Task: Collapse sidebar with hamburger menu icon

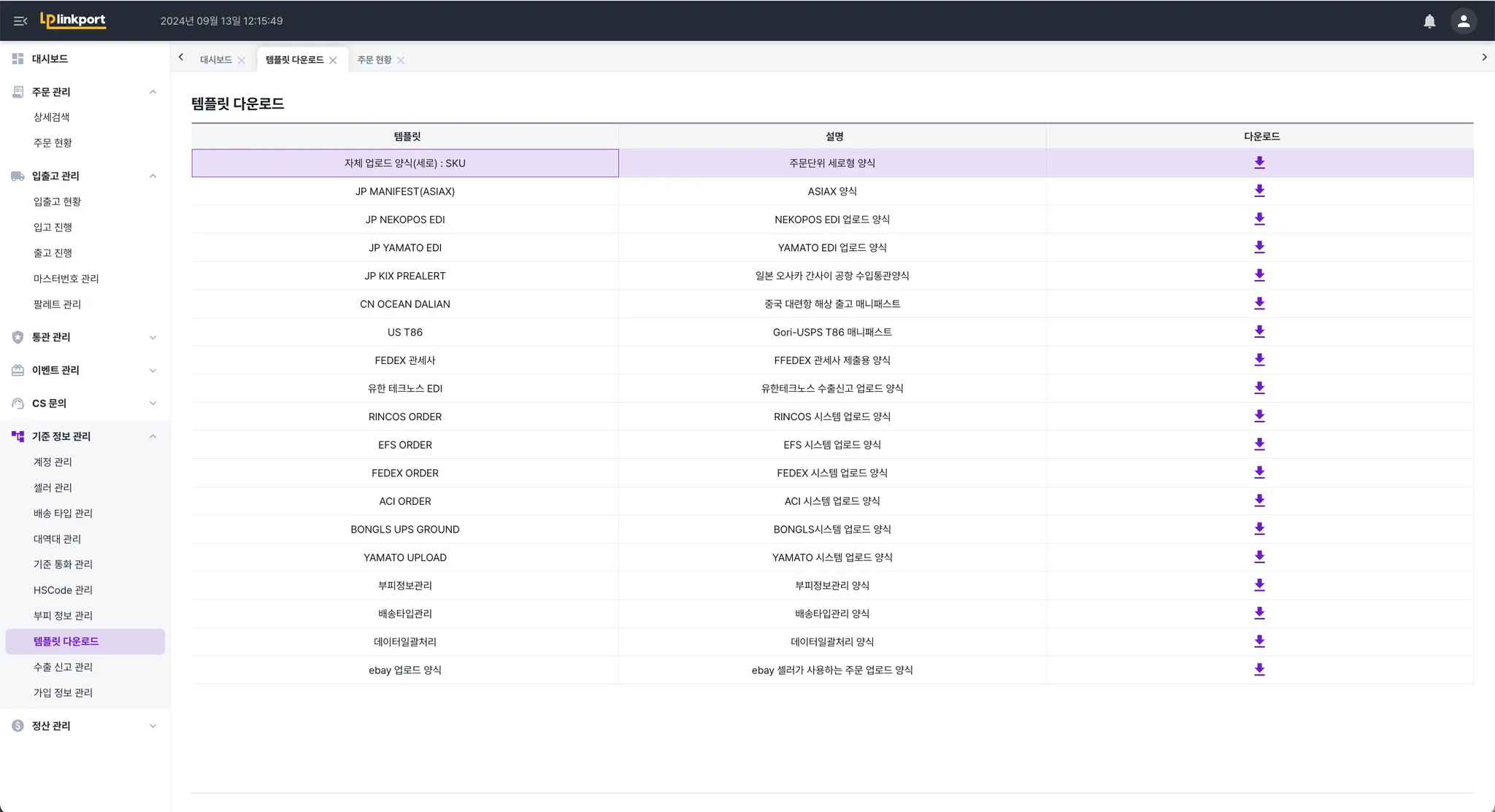Action: (20, 21)
